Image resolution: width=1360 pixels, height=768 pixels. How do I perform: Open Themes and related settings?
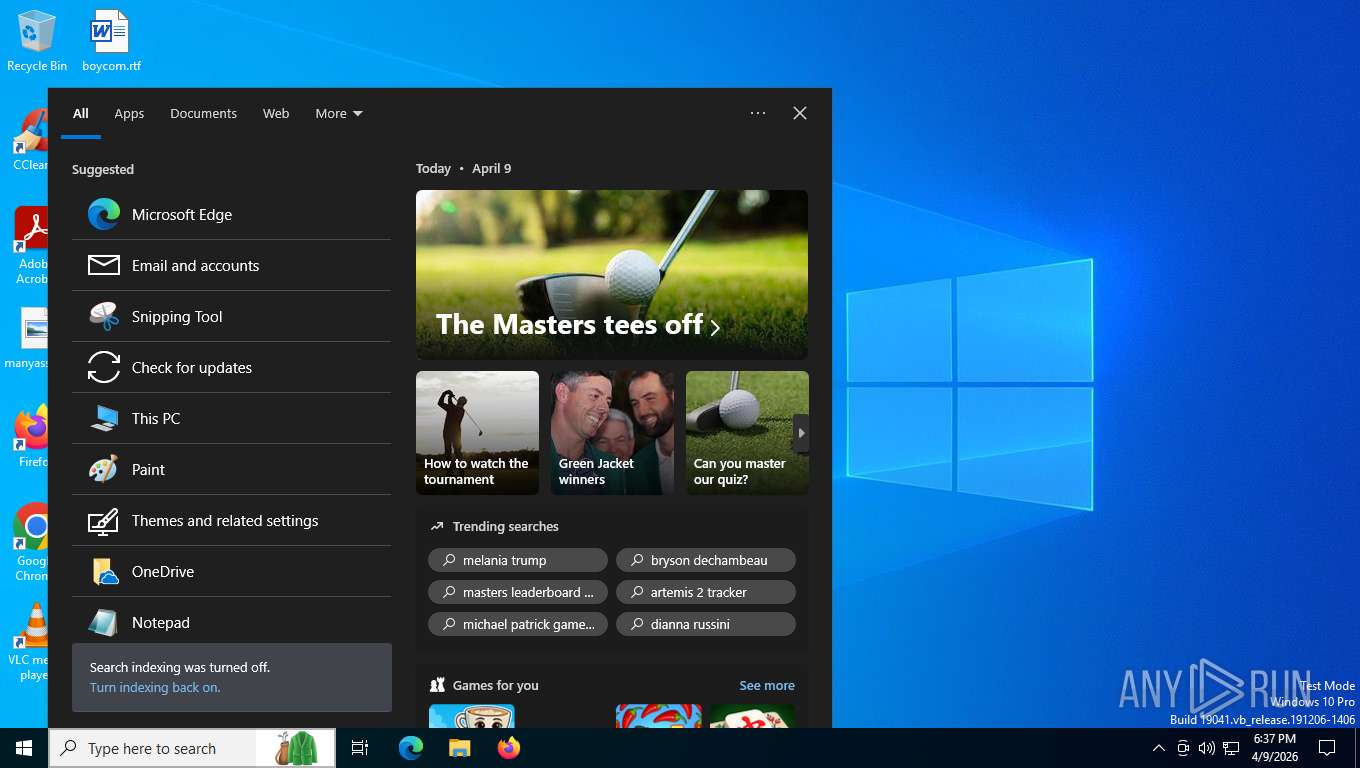tap(231, 521)
